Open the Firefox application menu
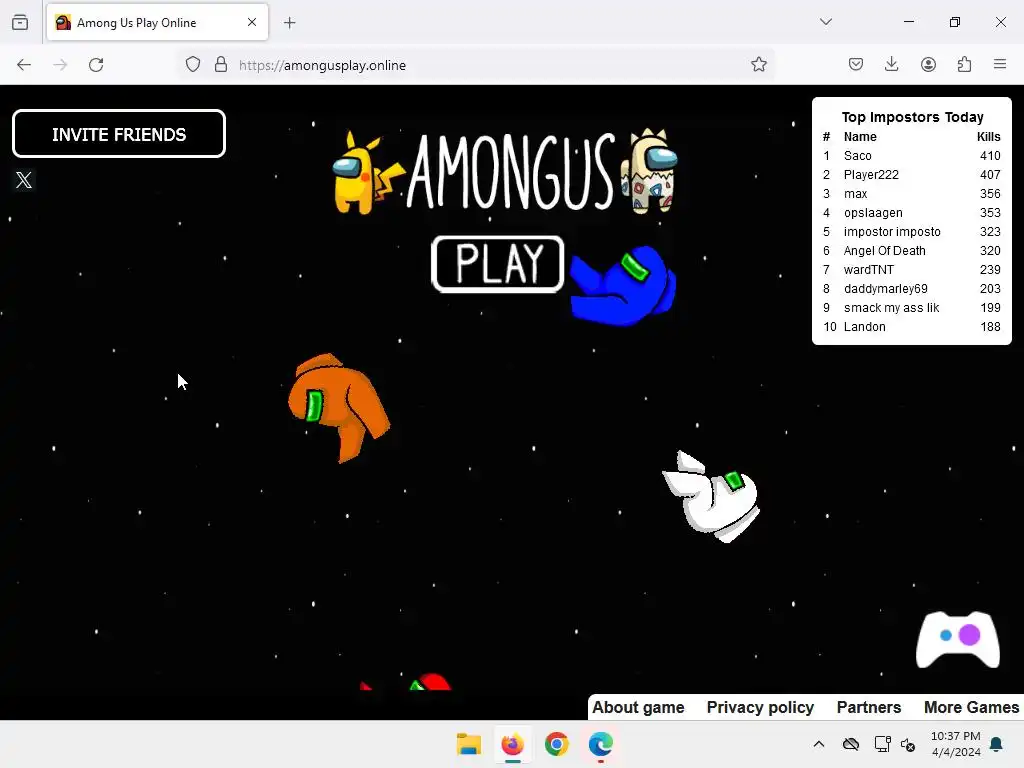Screen dimensions: 1024x768 click(x=1000, y=65)
